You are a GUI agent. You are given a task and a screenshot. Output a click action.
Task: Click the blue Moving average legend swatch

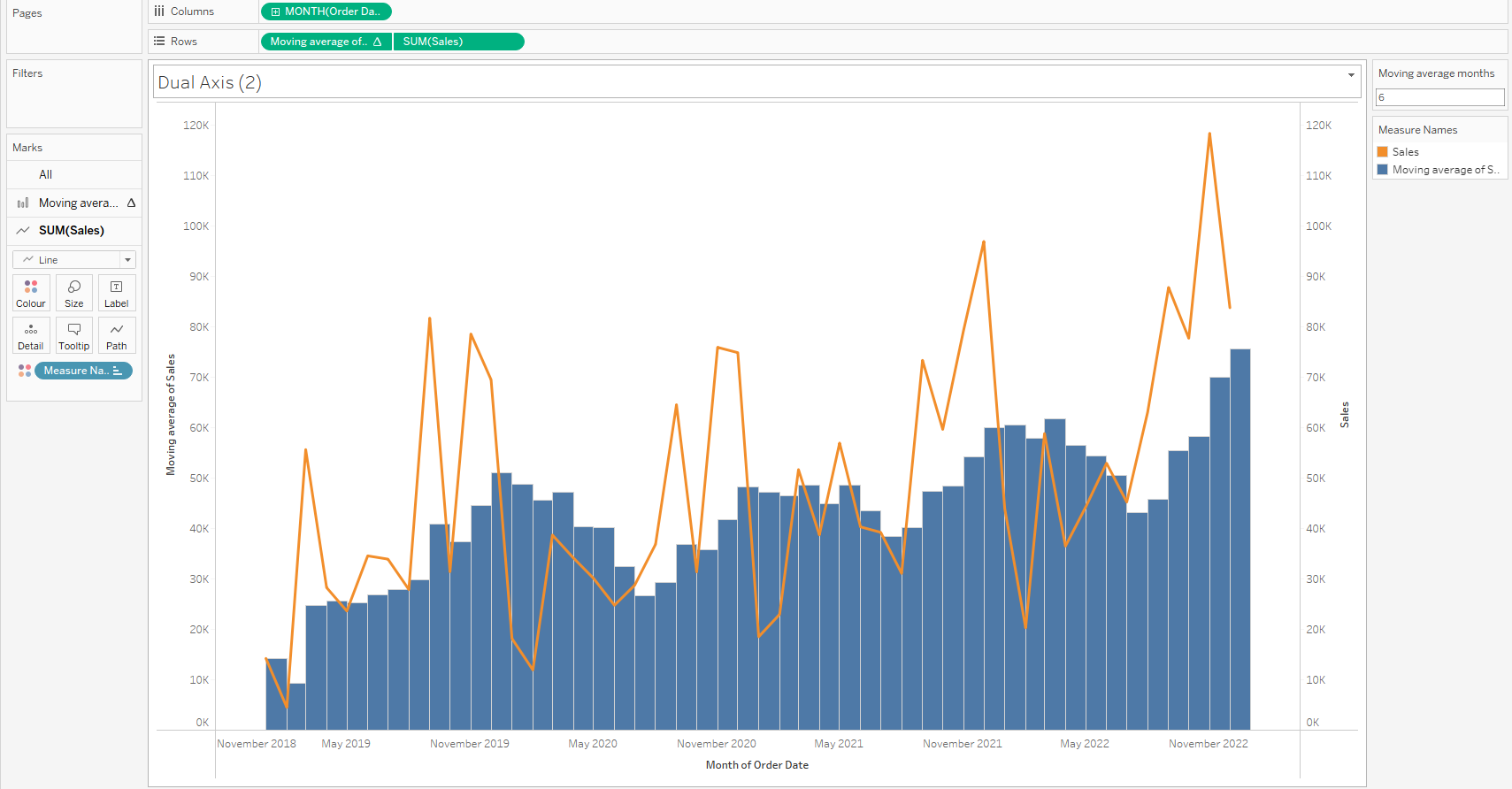click(x=1383, y=170)
